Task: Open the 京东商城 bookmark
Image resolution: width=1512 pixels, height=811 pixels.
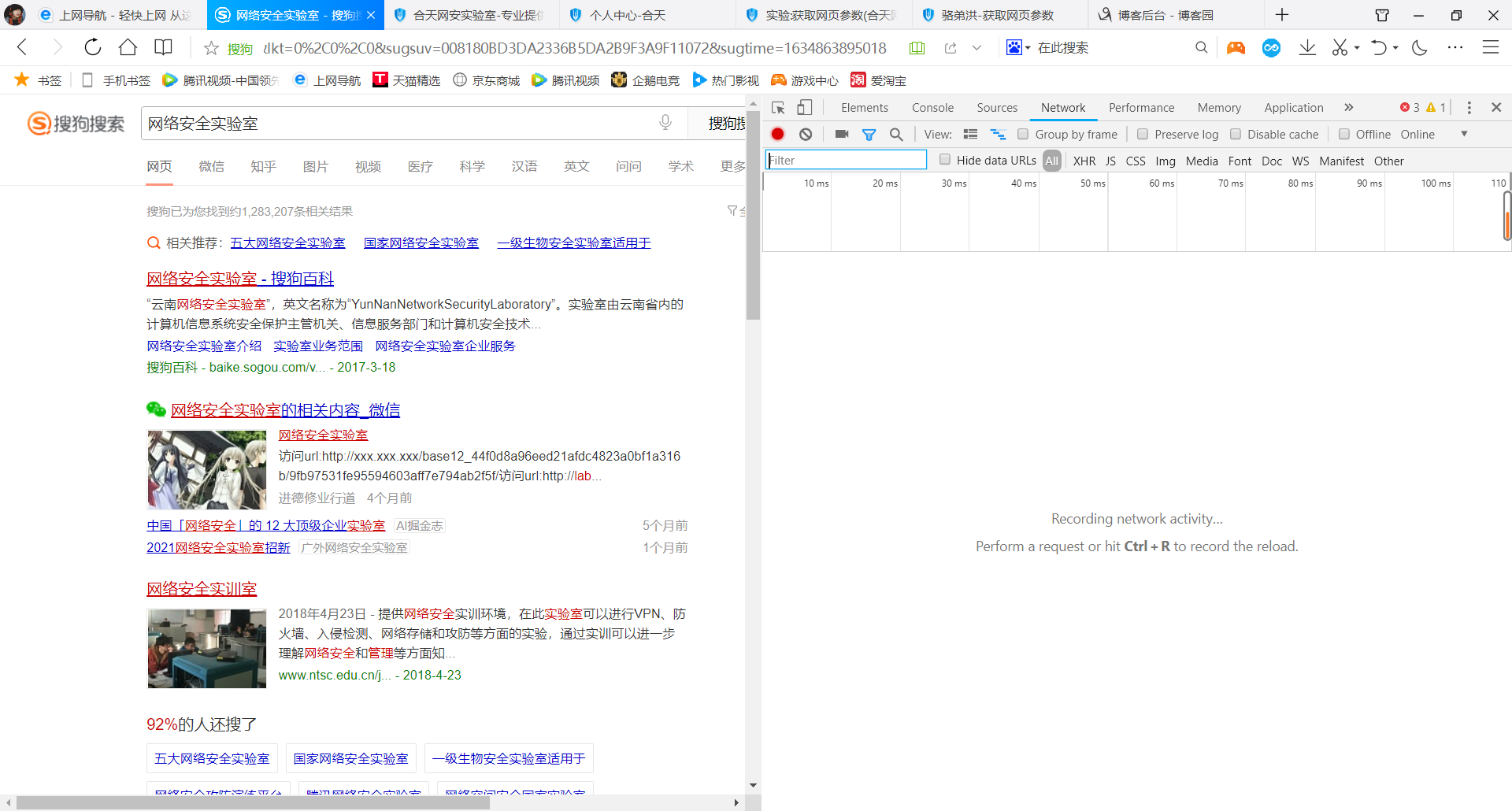Action: [x=487, y=80]
